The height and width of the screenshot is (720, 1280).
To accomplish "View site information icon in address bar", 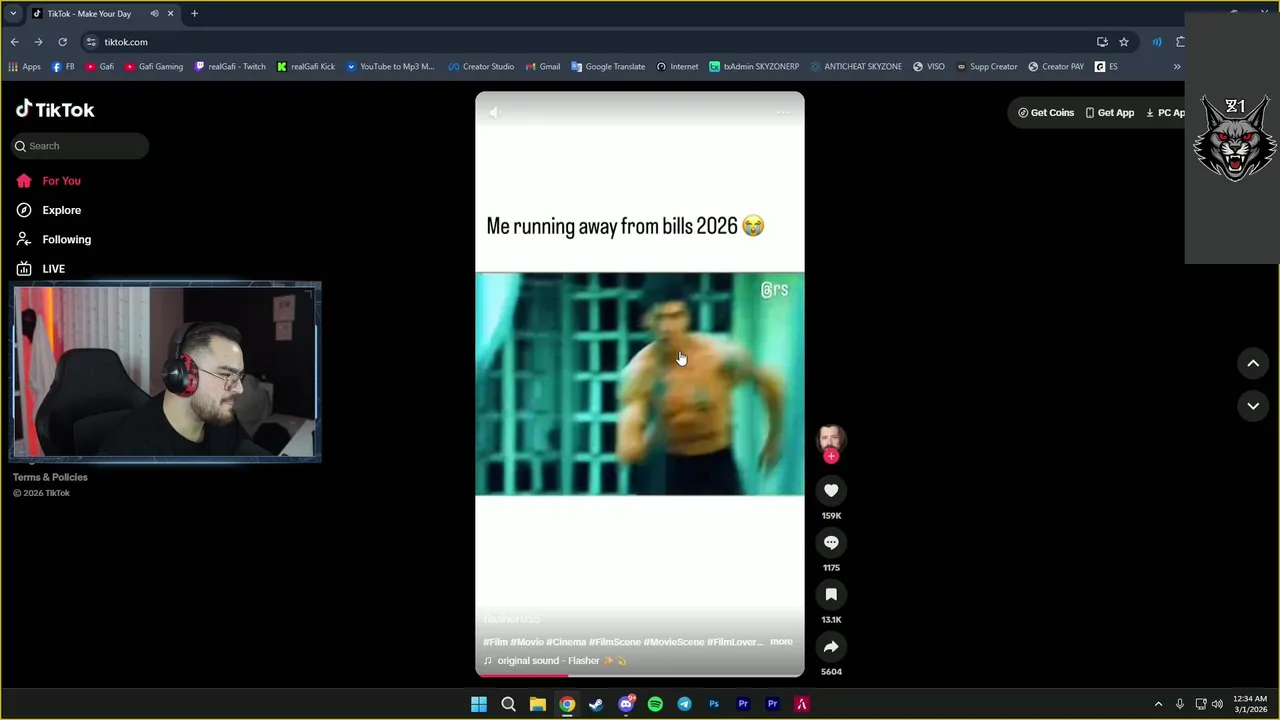I will [x=91, y=42].
